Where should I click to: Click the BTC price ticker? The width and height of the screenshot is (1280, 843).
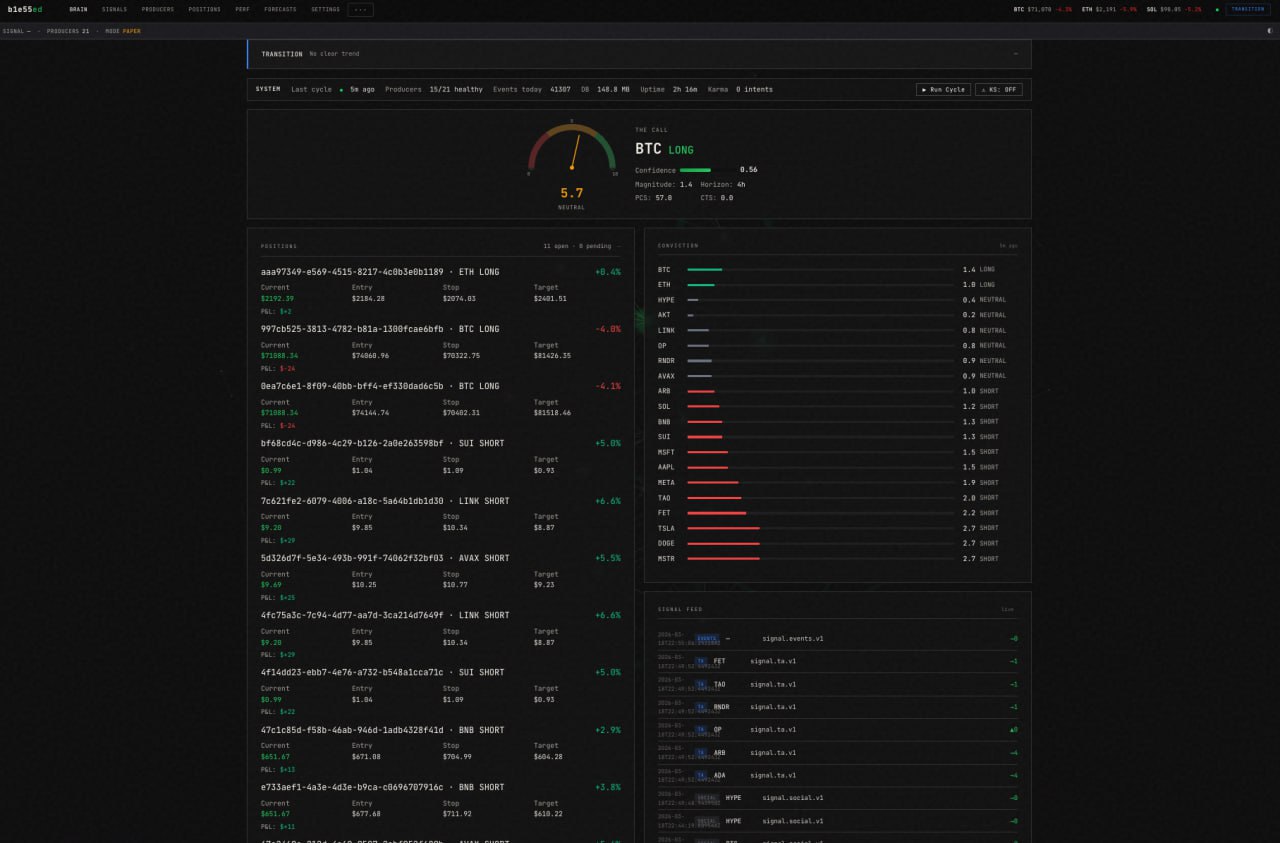click(x=1042, y=9)
